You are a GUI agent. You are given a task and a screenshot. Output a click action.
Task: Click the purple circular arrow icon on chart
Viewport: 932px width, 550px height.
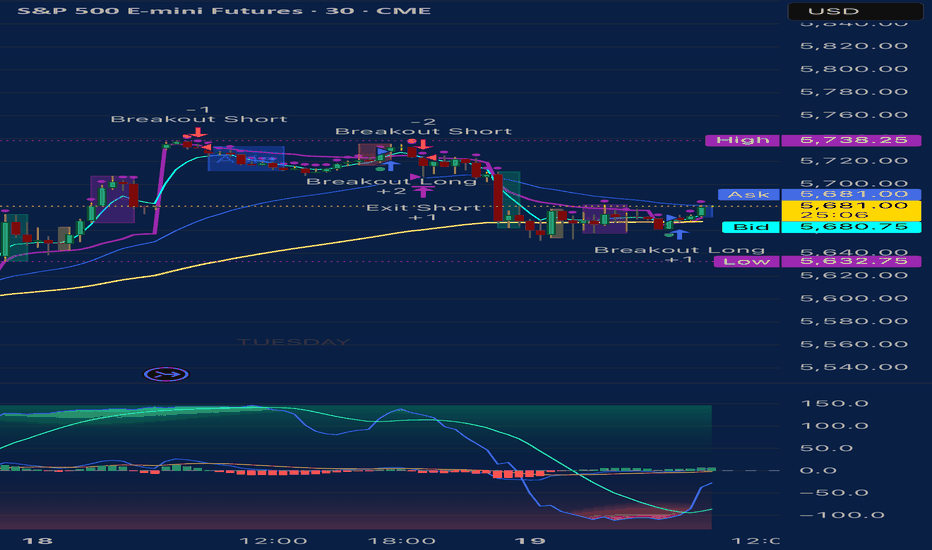click(x=166, y=374)
